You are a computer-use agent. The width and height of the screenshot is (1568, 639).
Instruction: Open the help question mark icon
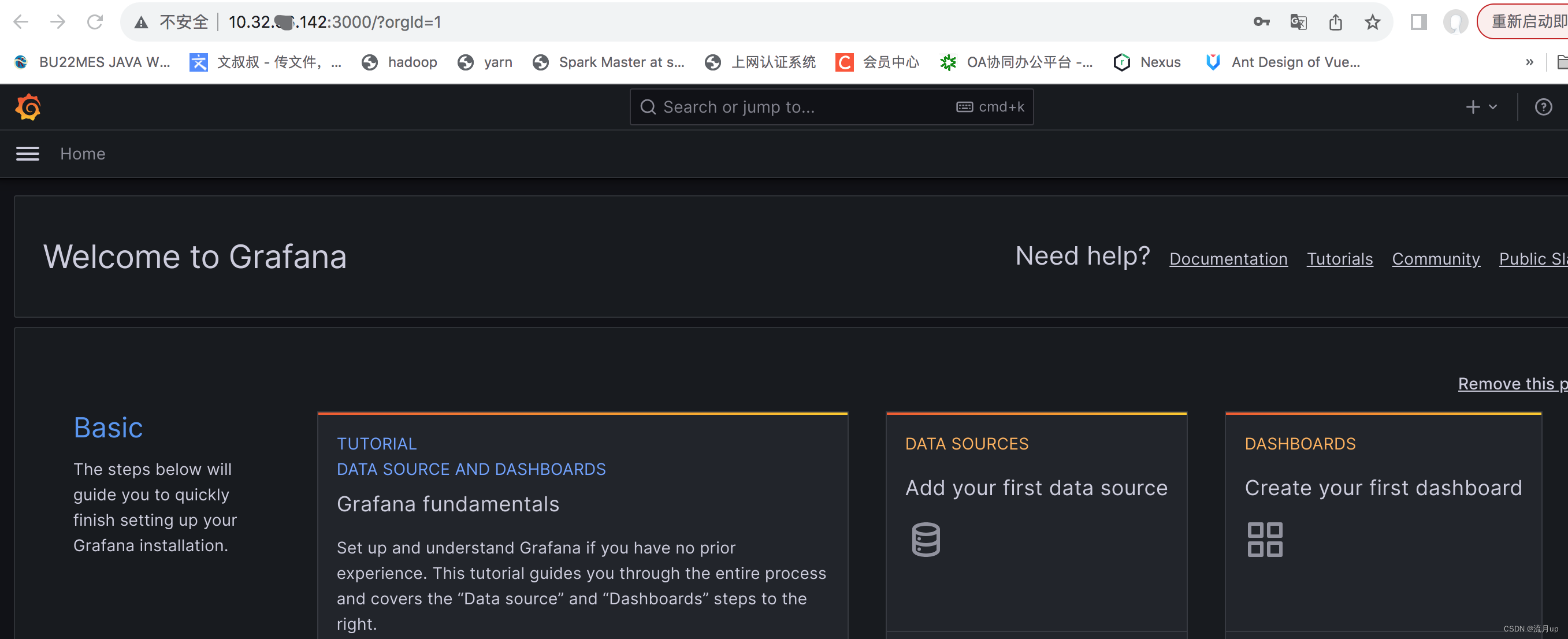tap(1543, 107)
